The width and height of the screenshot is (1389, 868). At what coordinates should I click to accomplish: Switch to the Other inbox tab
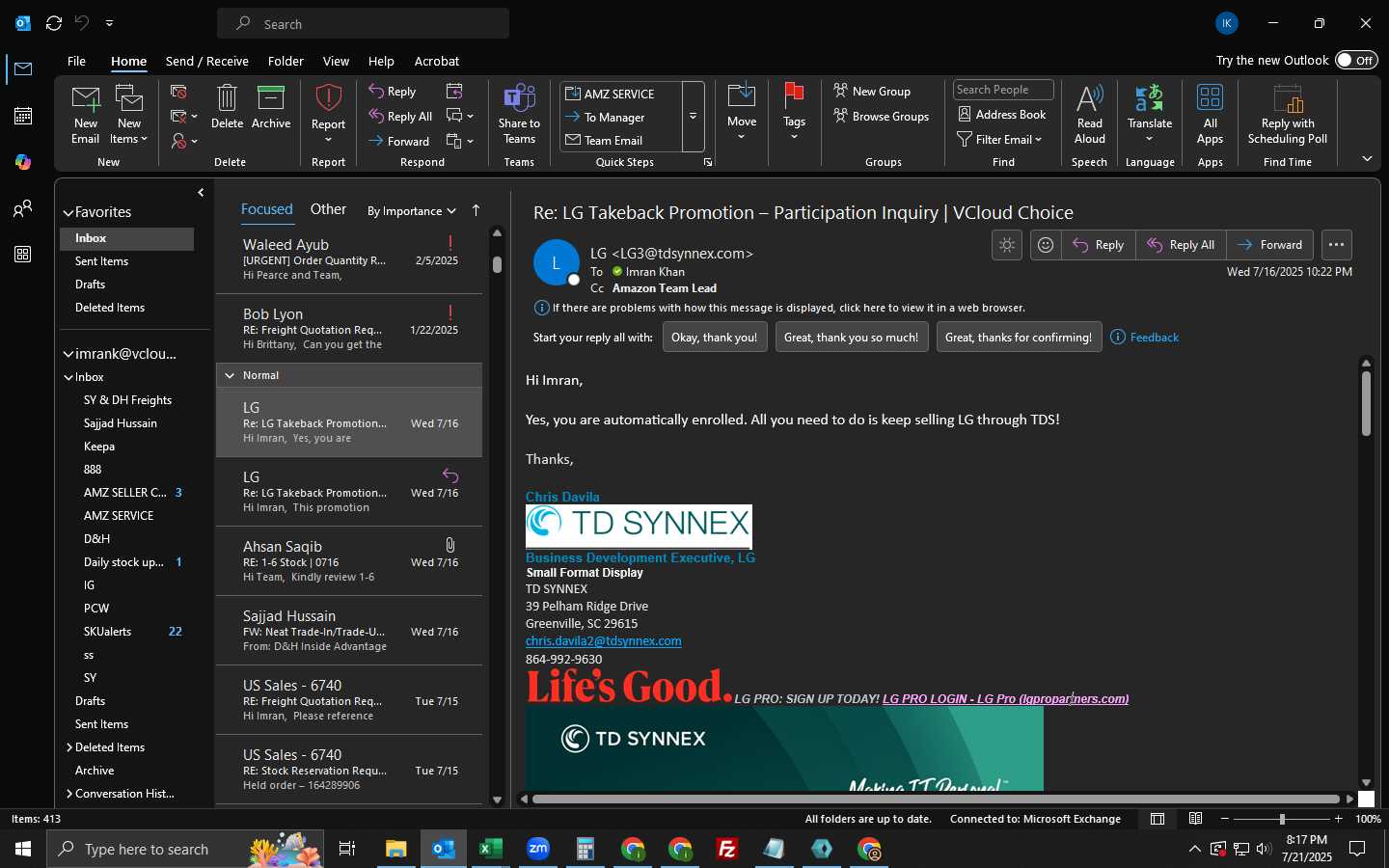coord(328,209)
